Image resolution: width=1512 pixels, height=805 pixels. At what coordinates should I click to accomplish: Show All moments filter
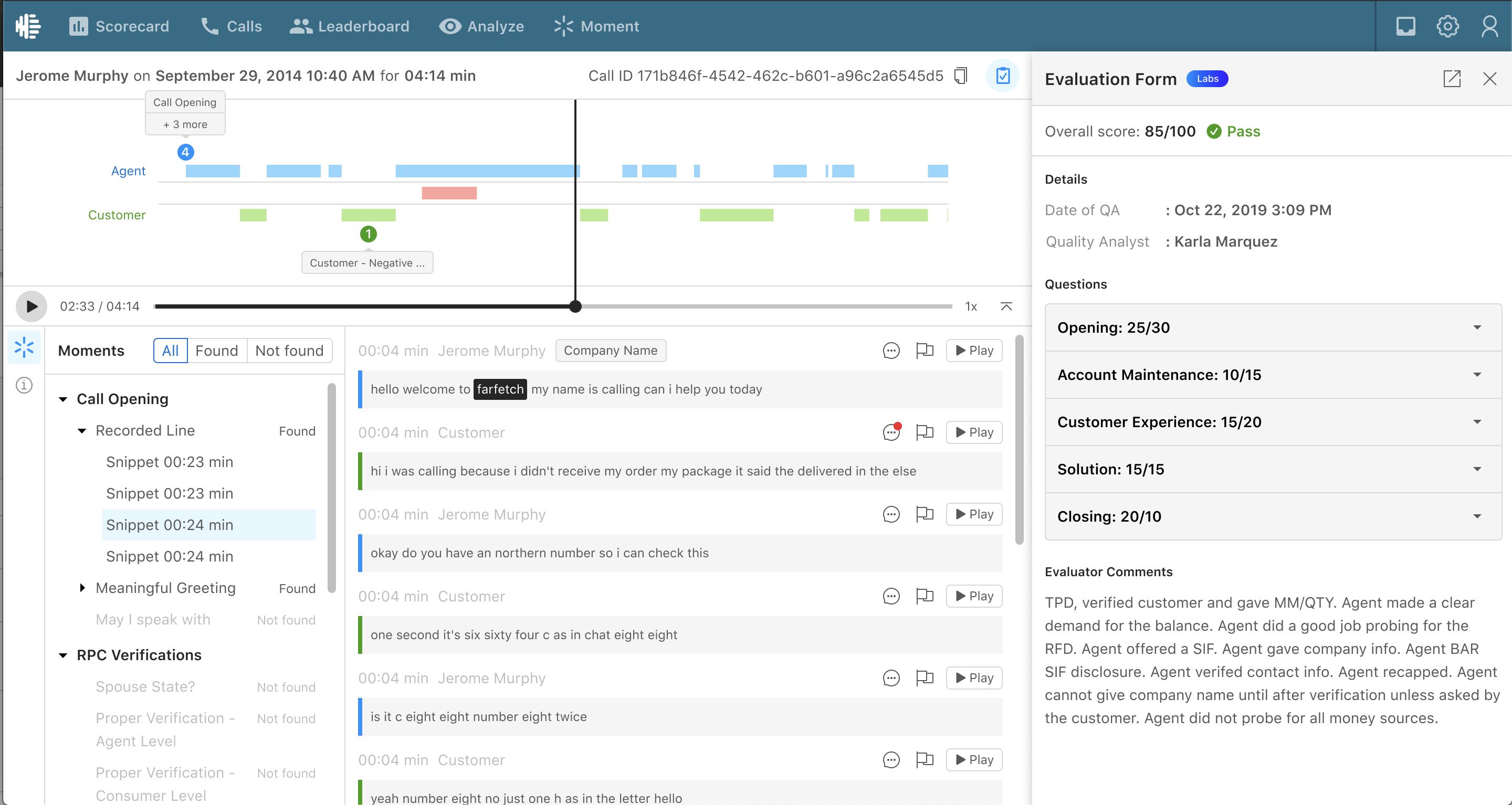[170, 350]
